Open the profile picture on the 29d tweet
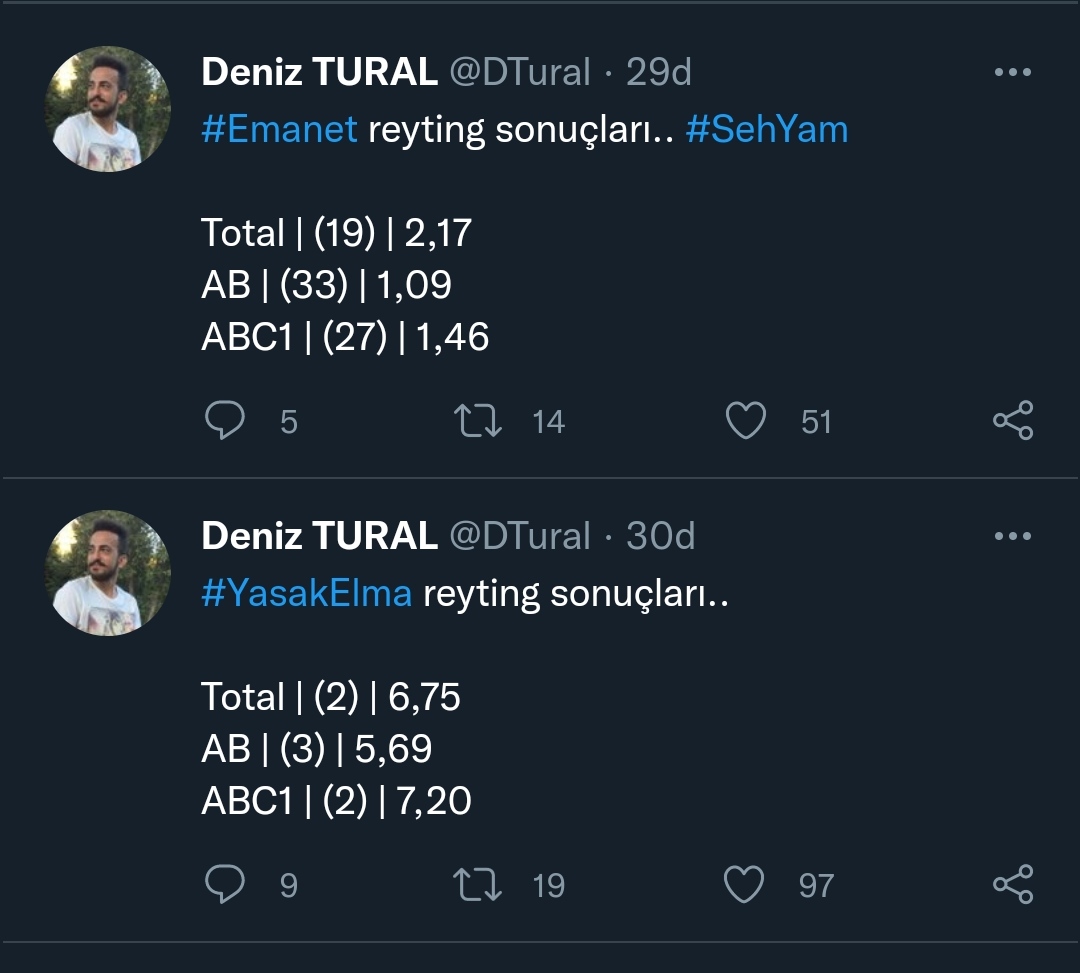The width and height of the screenshot is (1080, 973). tap(108, 109)
